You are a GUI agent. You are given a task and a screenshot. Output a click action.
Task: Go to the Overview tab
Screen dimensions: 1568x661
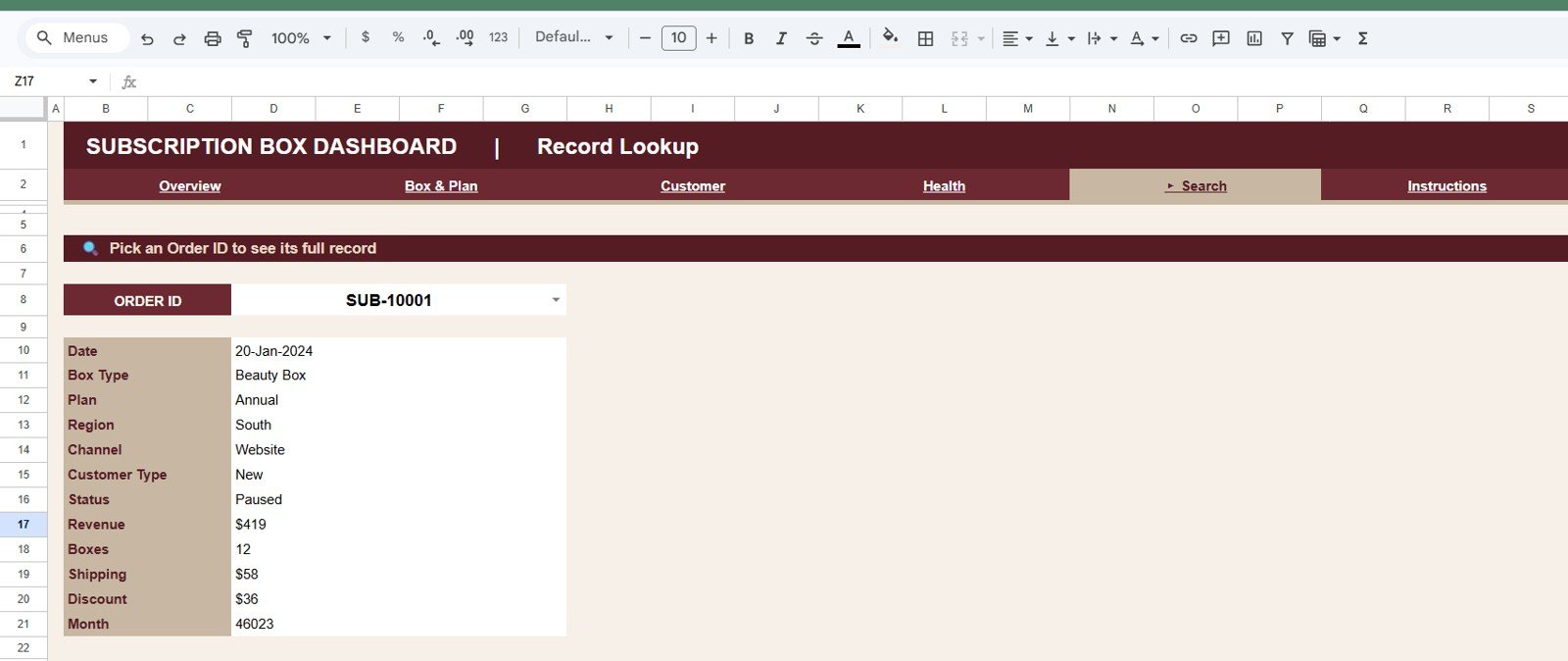[x=190, y=185]
